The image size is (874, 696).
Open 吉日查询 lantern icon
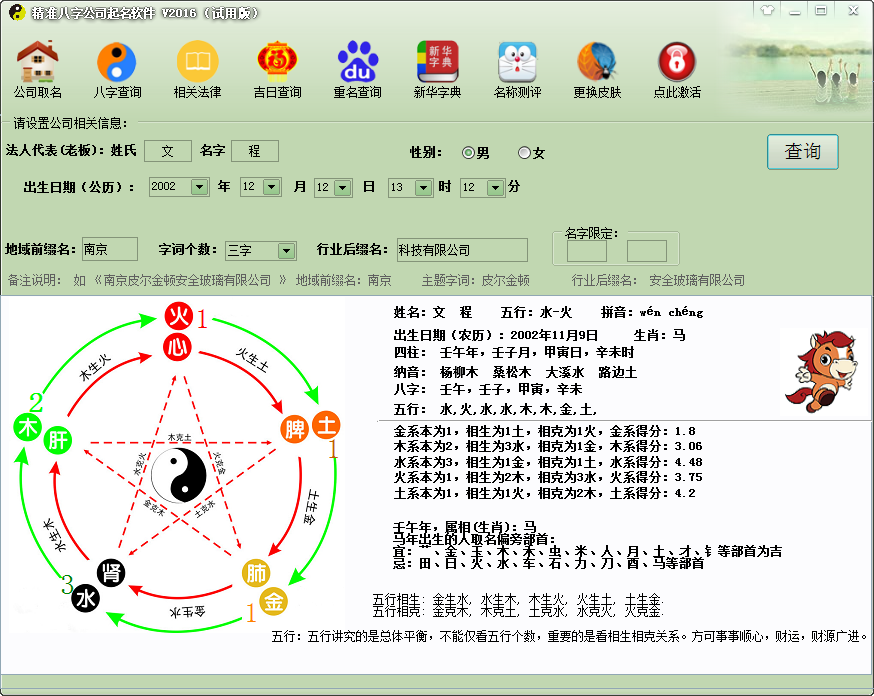point(277,62)
